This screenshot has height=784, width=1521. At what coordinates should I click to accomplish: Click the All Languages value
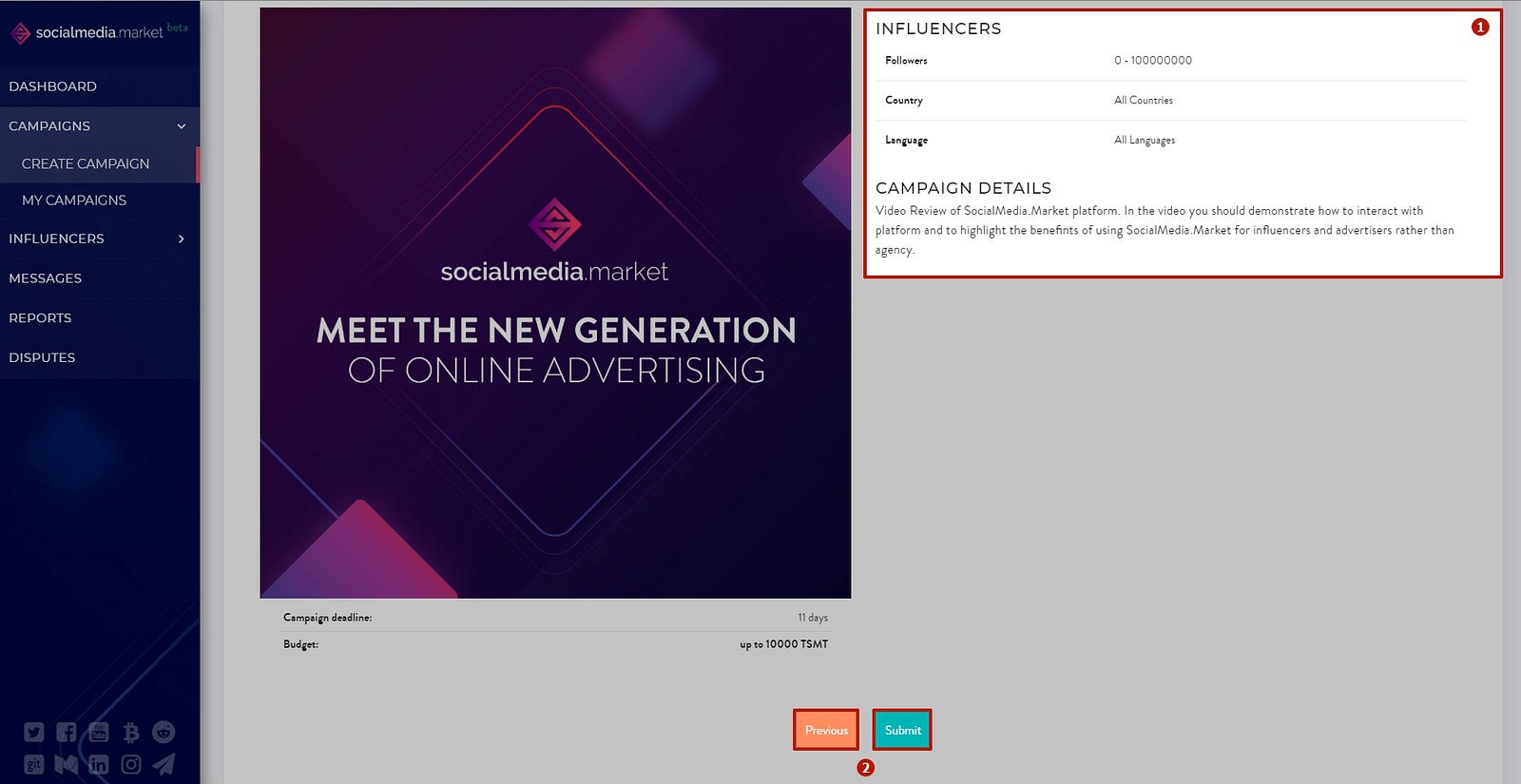click(1145, 140)
